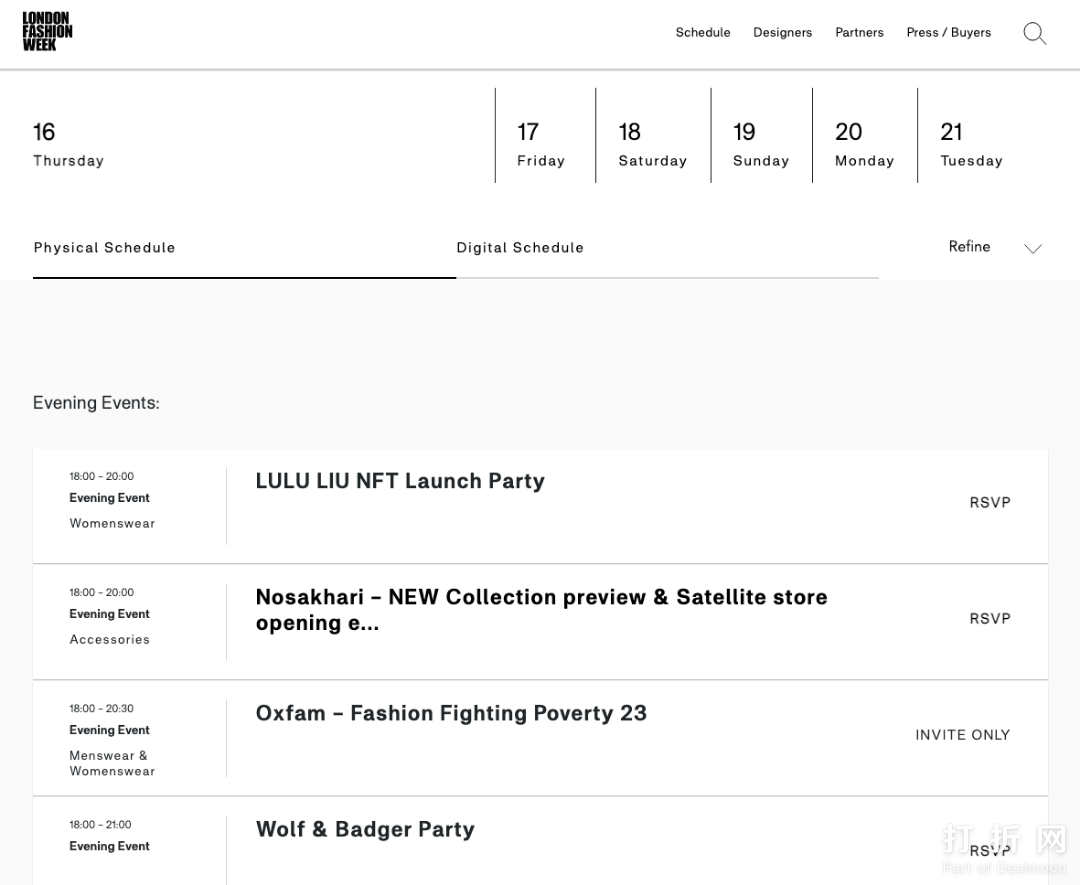Select the Physical Schedule tab
The height and width of the screenshot is (885, 1080).
point(104,248)
